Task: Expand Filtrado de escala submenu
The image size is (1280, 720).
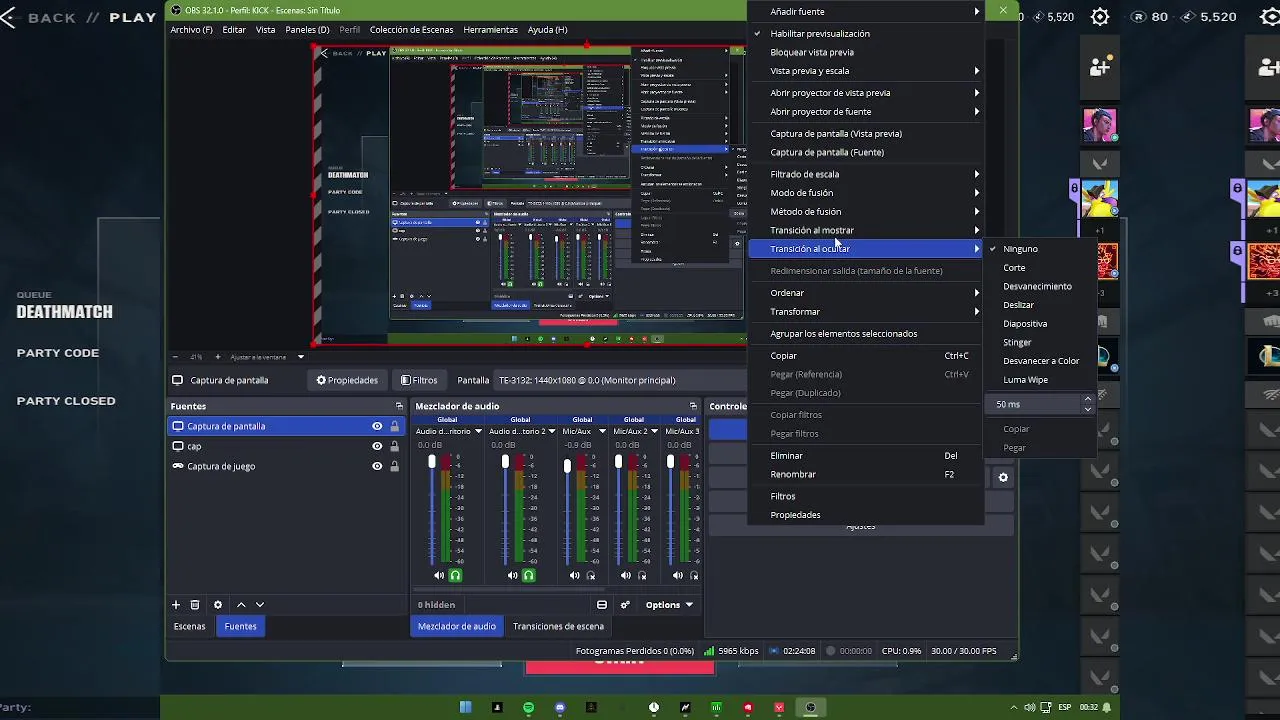Action: (x=866, y=174)
